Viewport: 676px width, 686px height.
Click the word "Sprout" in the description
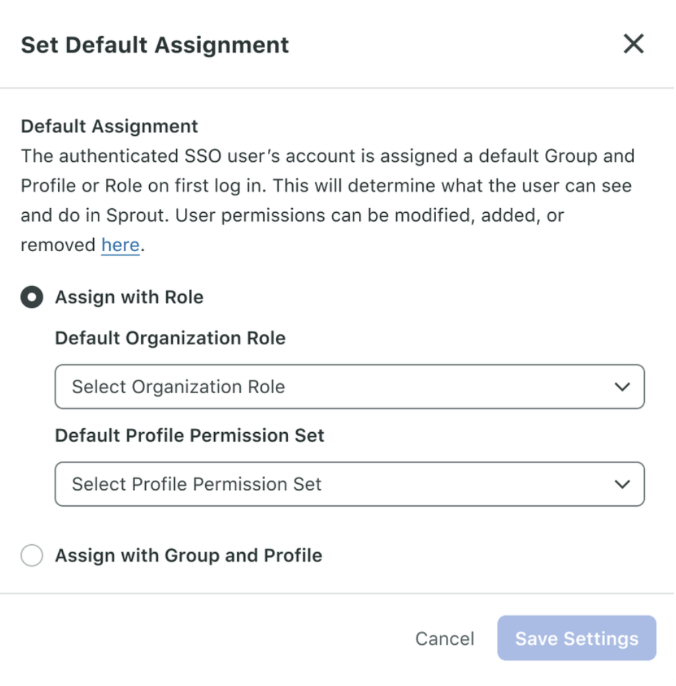tap(137, 216)
